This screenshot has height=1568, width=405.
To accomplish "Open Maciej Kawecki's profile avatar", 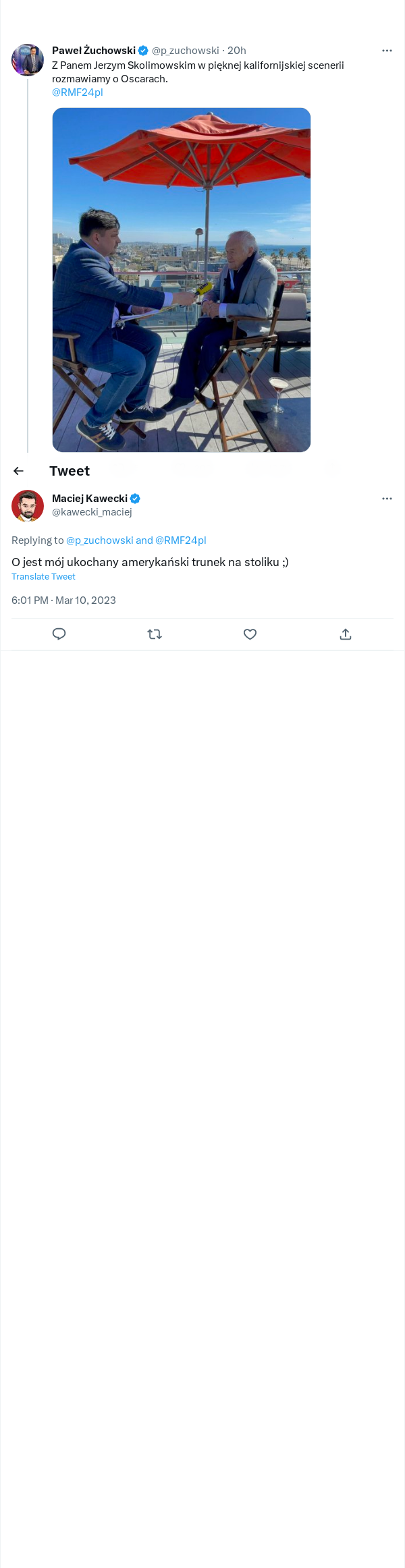I will (28, 506).
